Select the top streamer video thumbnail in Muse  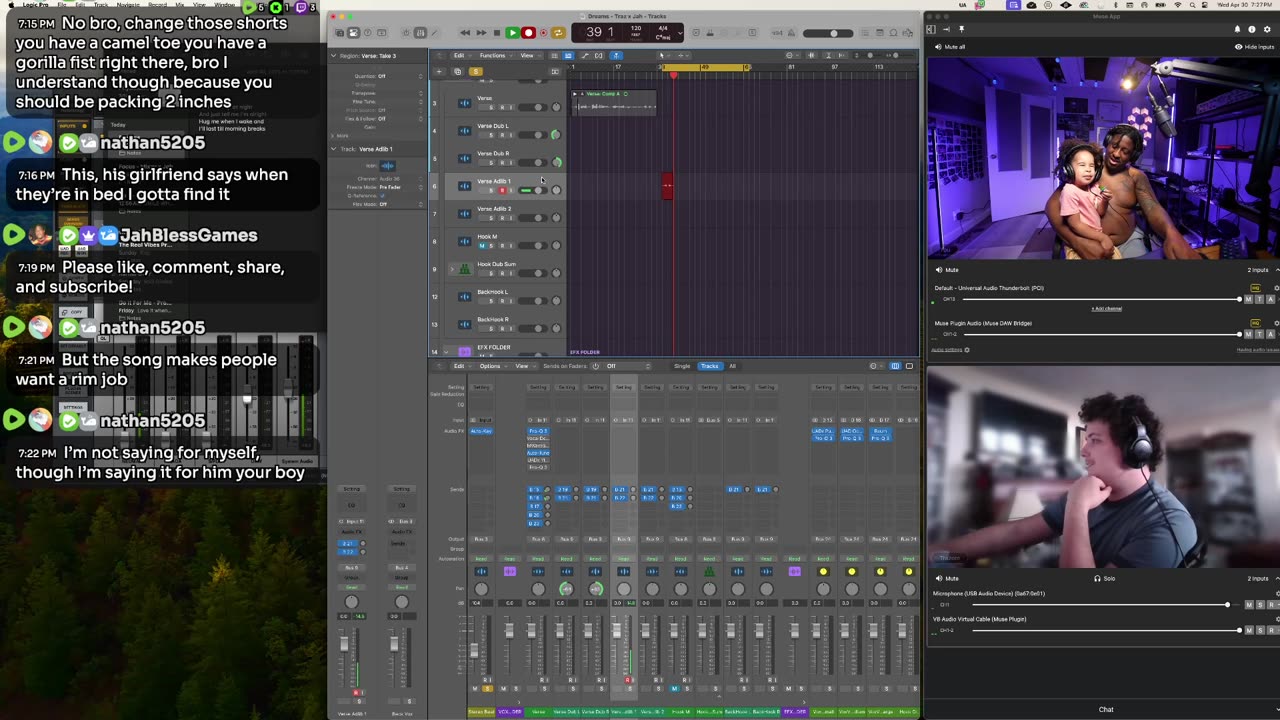1103,158
